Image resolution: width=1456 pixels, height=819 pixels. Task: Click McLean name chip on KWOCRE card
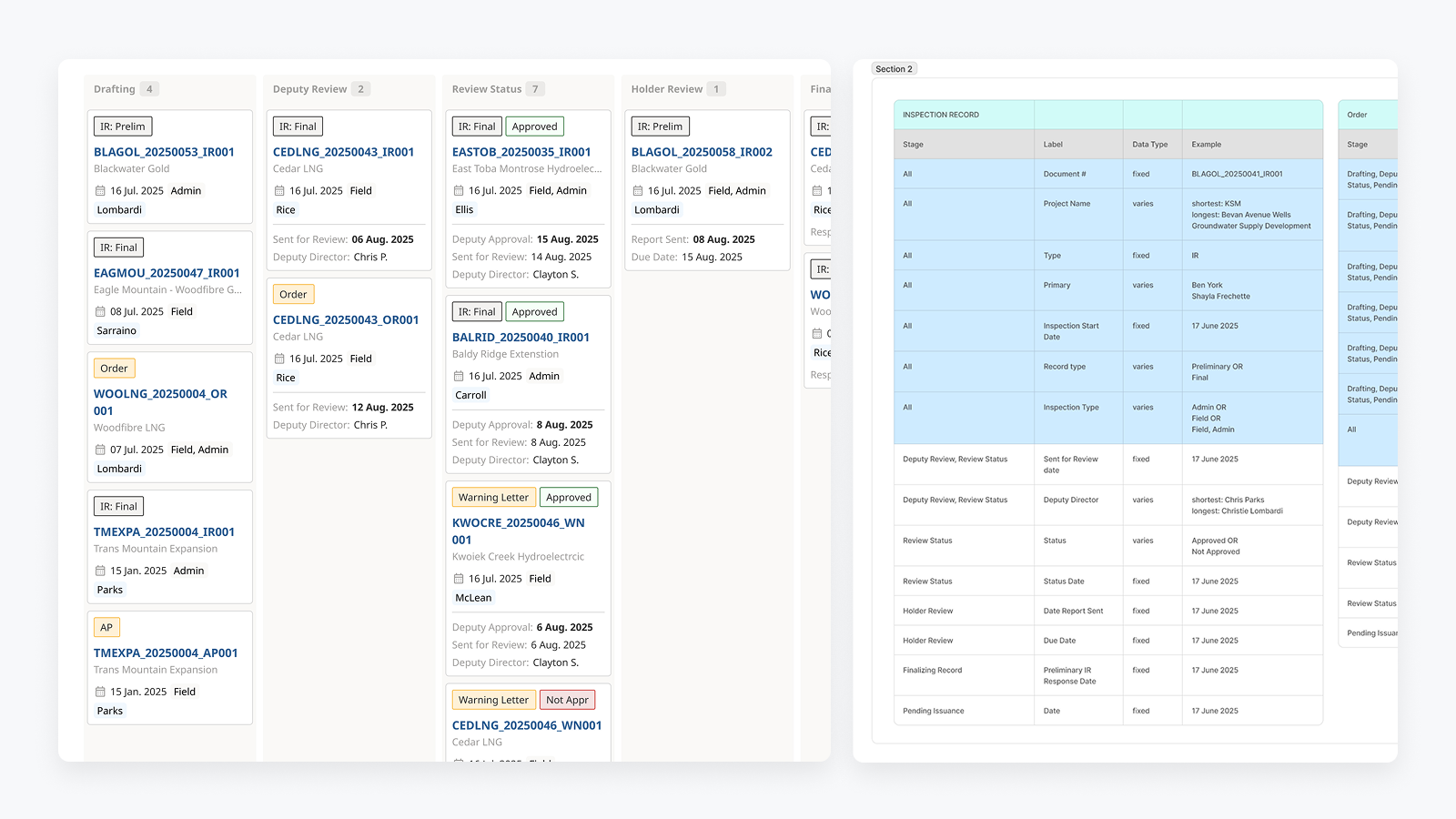(473, 598)
